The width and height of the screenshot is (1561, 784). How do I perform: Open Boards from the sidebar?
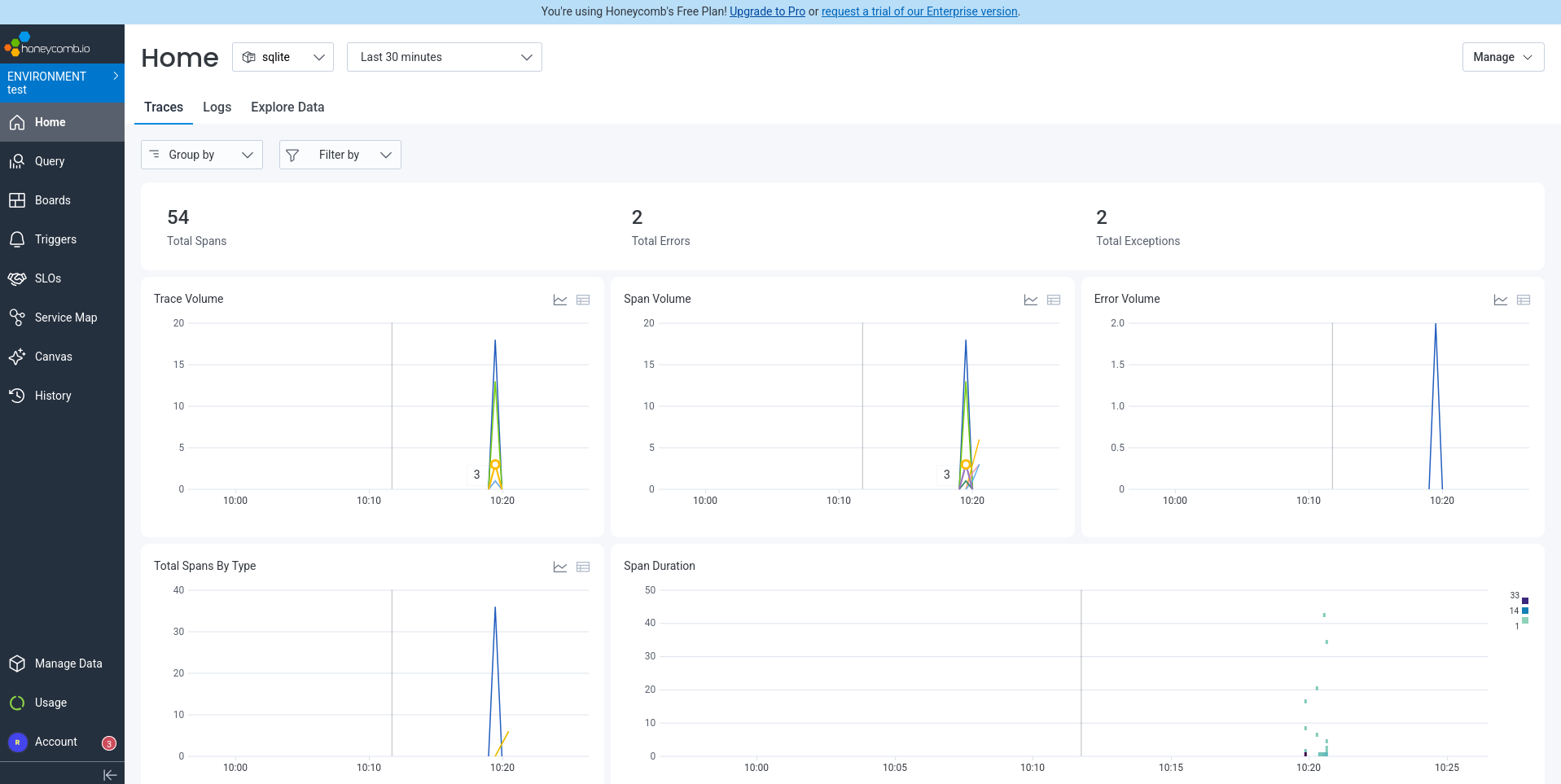point(52,200)
